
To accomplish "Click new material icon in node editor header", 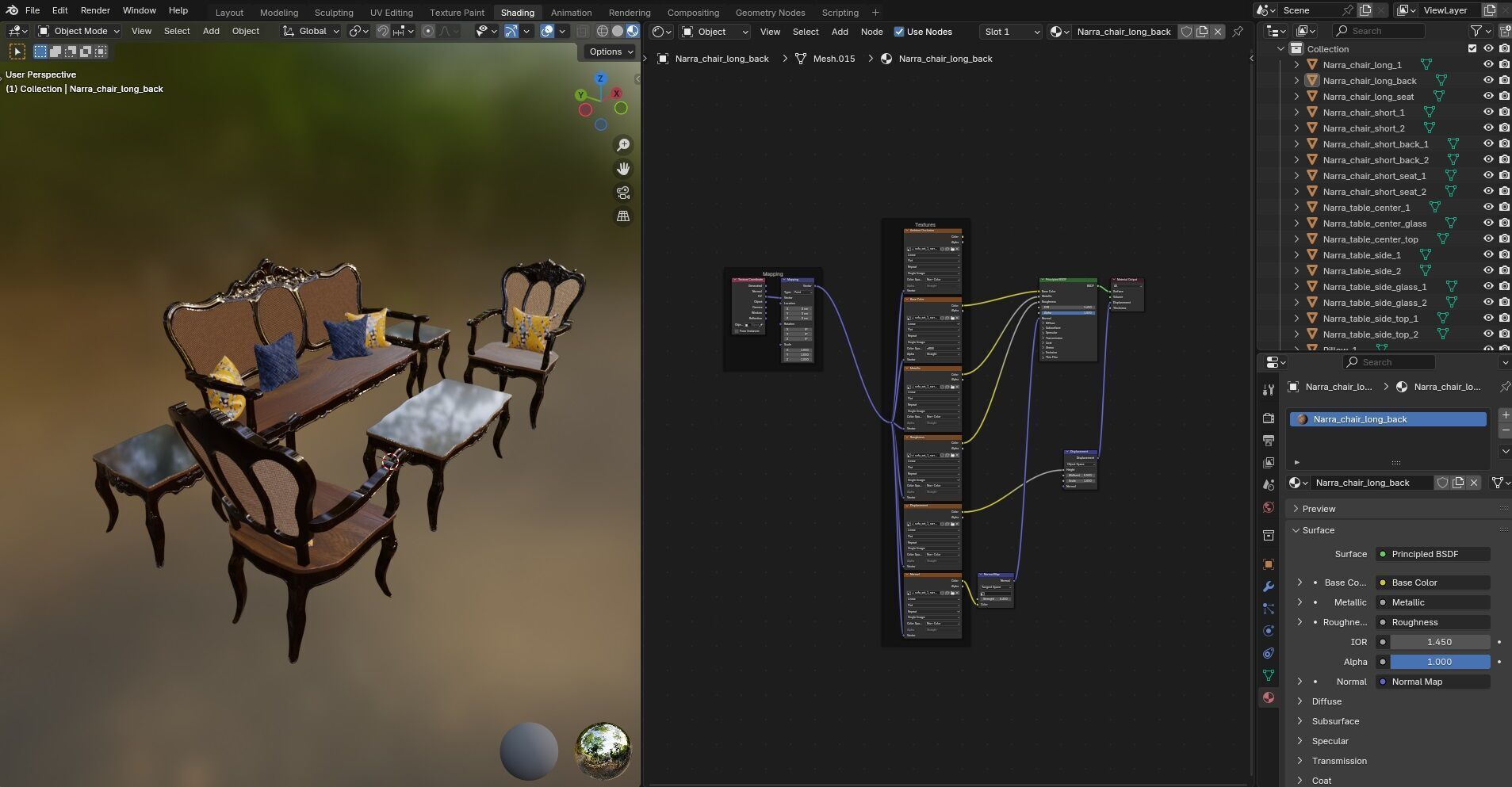I will [x=1202, y=32].
